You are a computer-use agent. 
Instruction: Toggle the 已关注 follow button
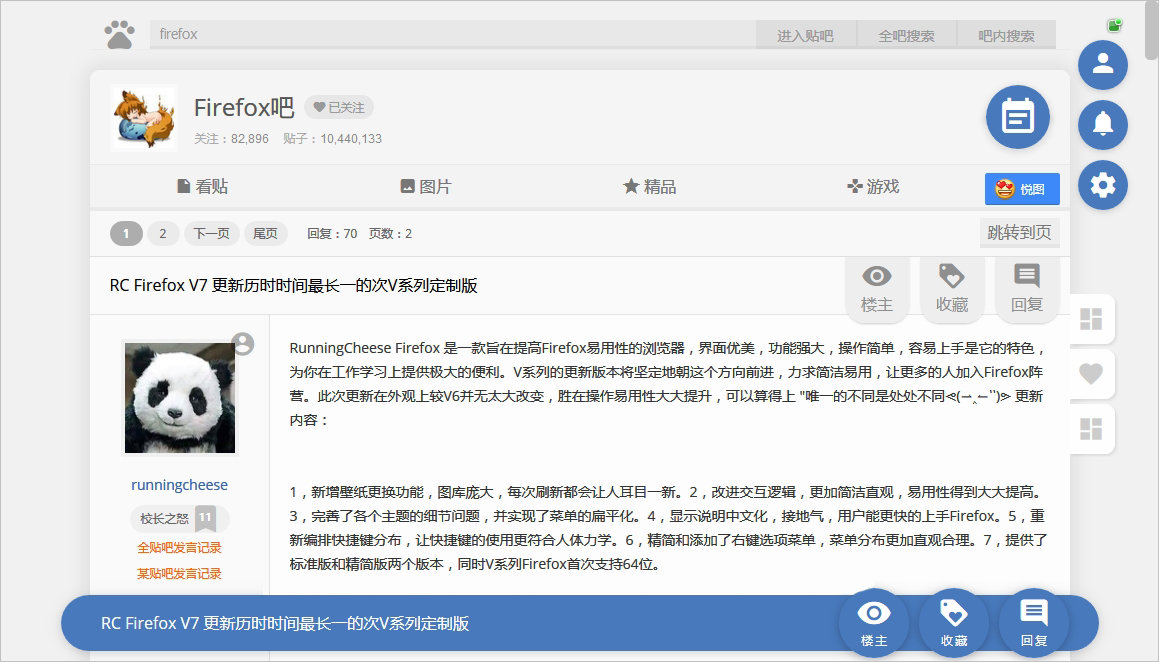pos(339,107)
